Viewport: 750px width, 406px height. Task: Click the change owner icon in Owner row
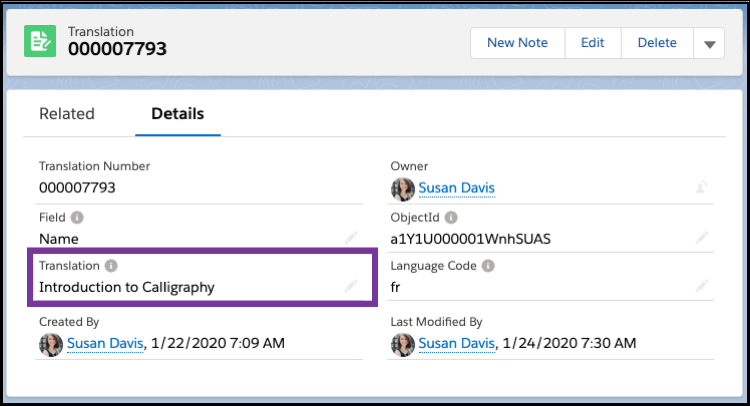pos(702,187)
